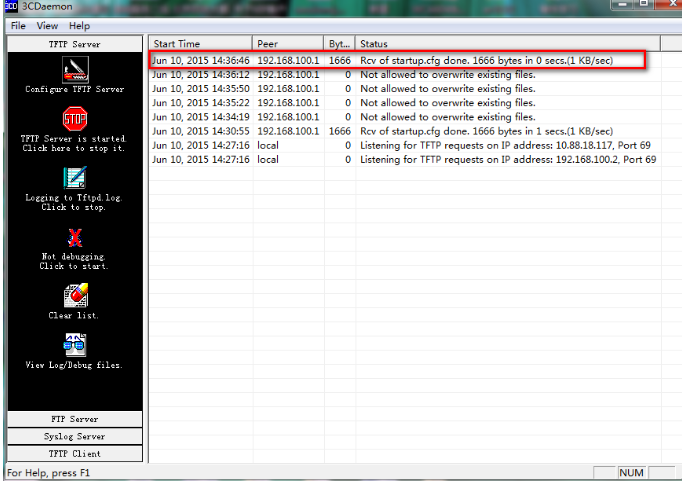
Task: Click the 'Clear list.' label
Action: pos(74,315)
